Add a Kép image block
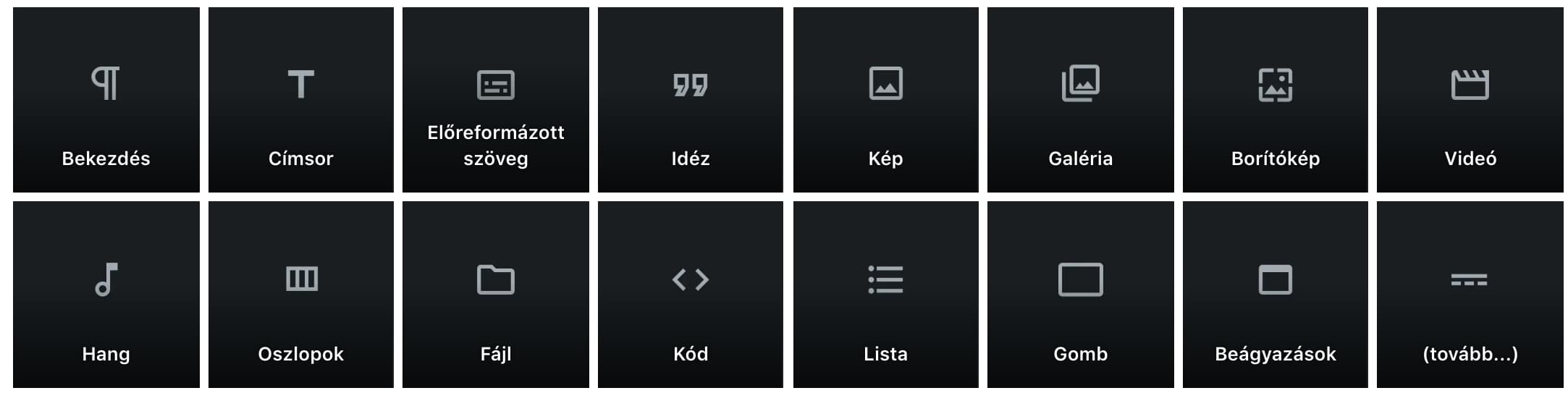Screen dimensions: 1568x401 [x=885, y=100]
